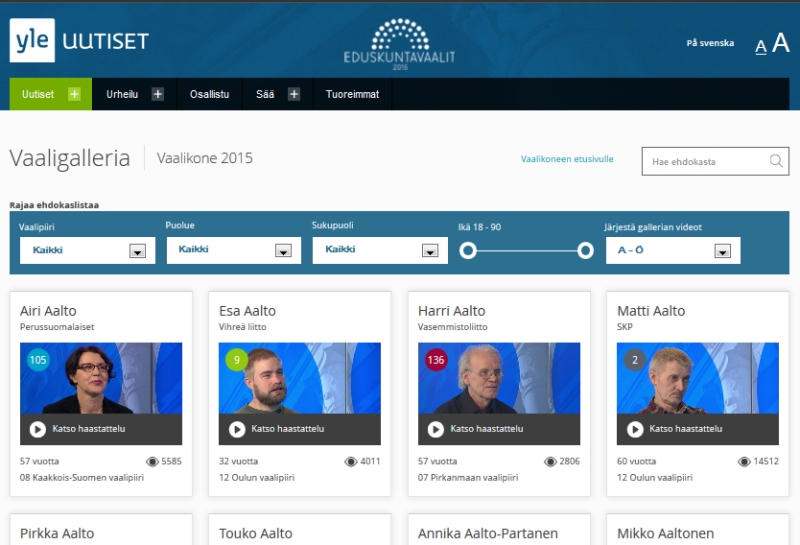Expand the plus next to Urheilu
The image size is (800, 545).
(157, 94)
